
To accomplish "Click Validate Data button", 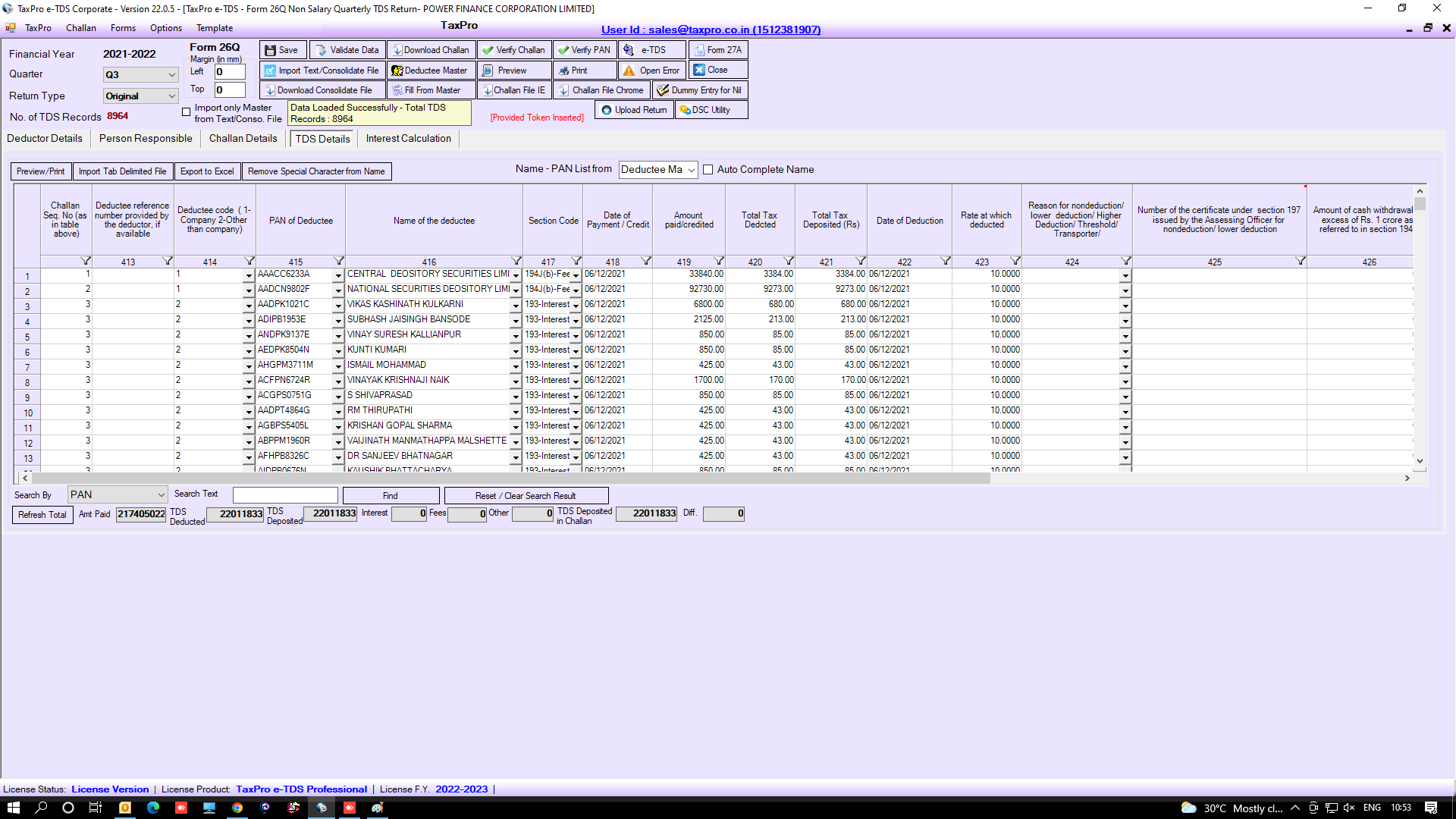I will point(347,50).
